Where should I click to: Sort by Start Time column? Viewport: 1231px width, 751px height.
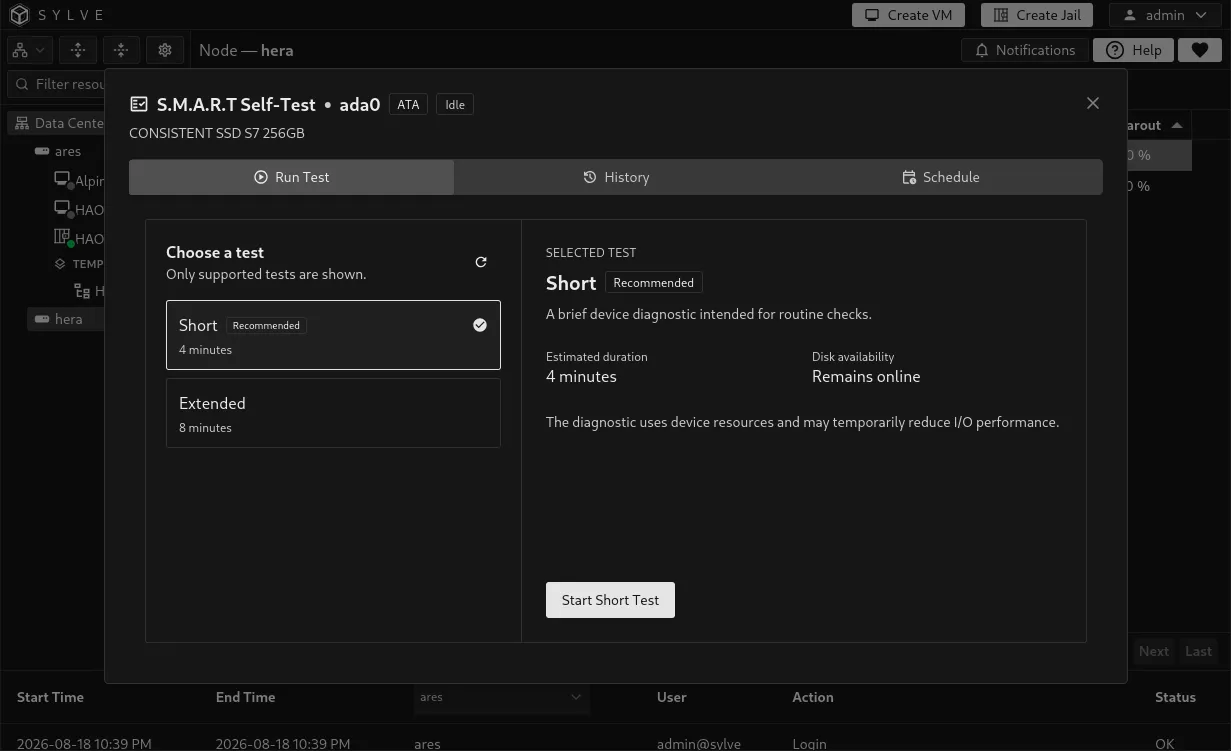pyautogui.click(x=50, y=697)
